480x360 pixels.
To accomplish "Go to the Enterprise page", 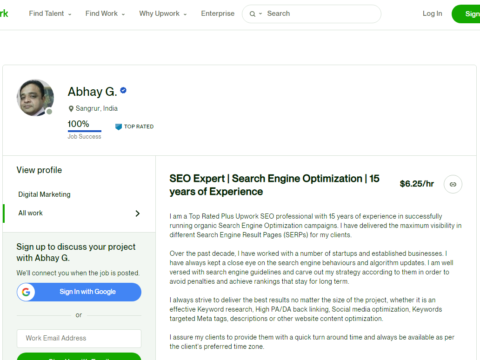I will click(x=218, y=14).
